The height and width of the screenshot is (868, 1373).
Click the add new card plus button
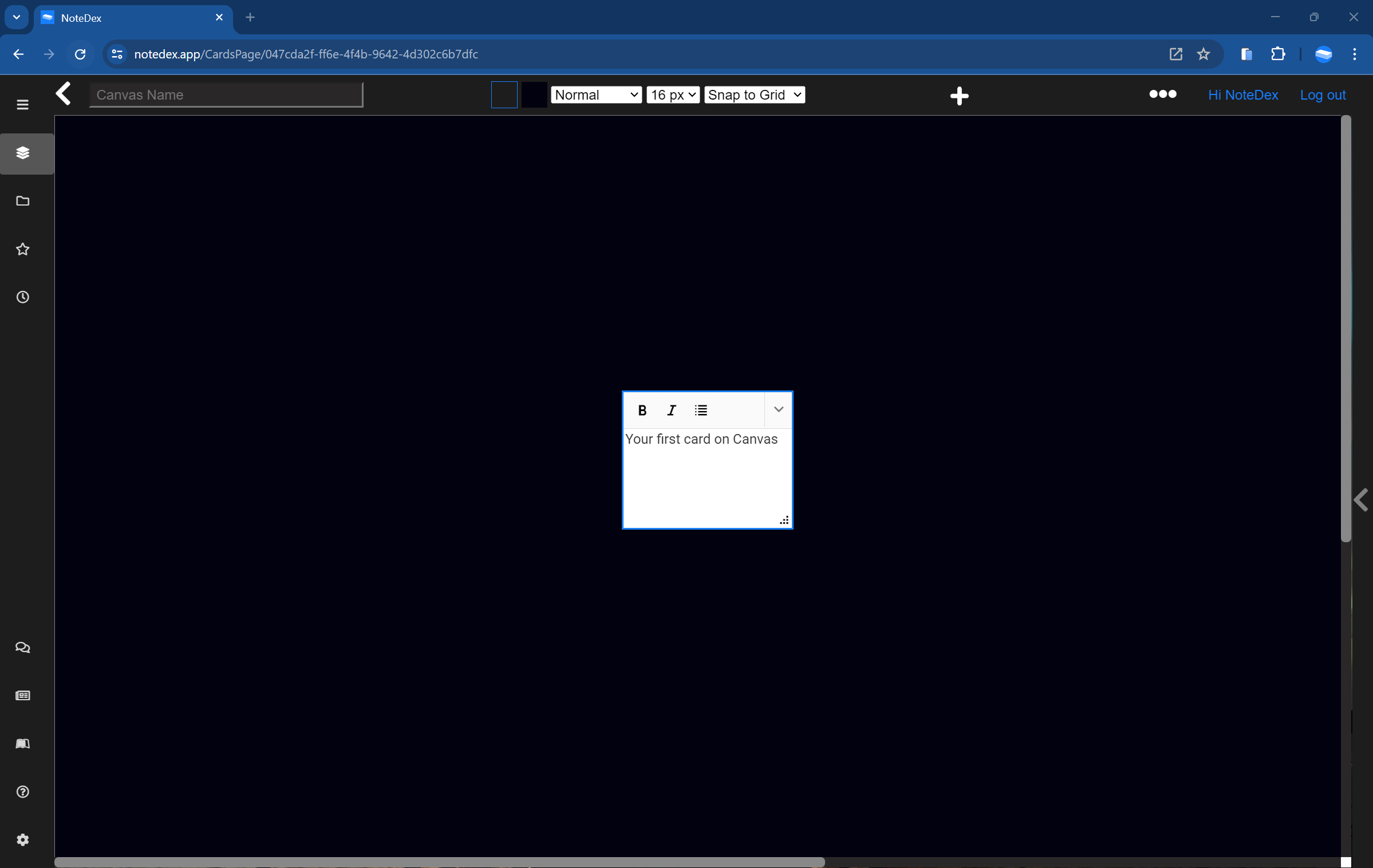coord(958,94)
